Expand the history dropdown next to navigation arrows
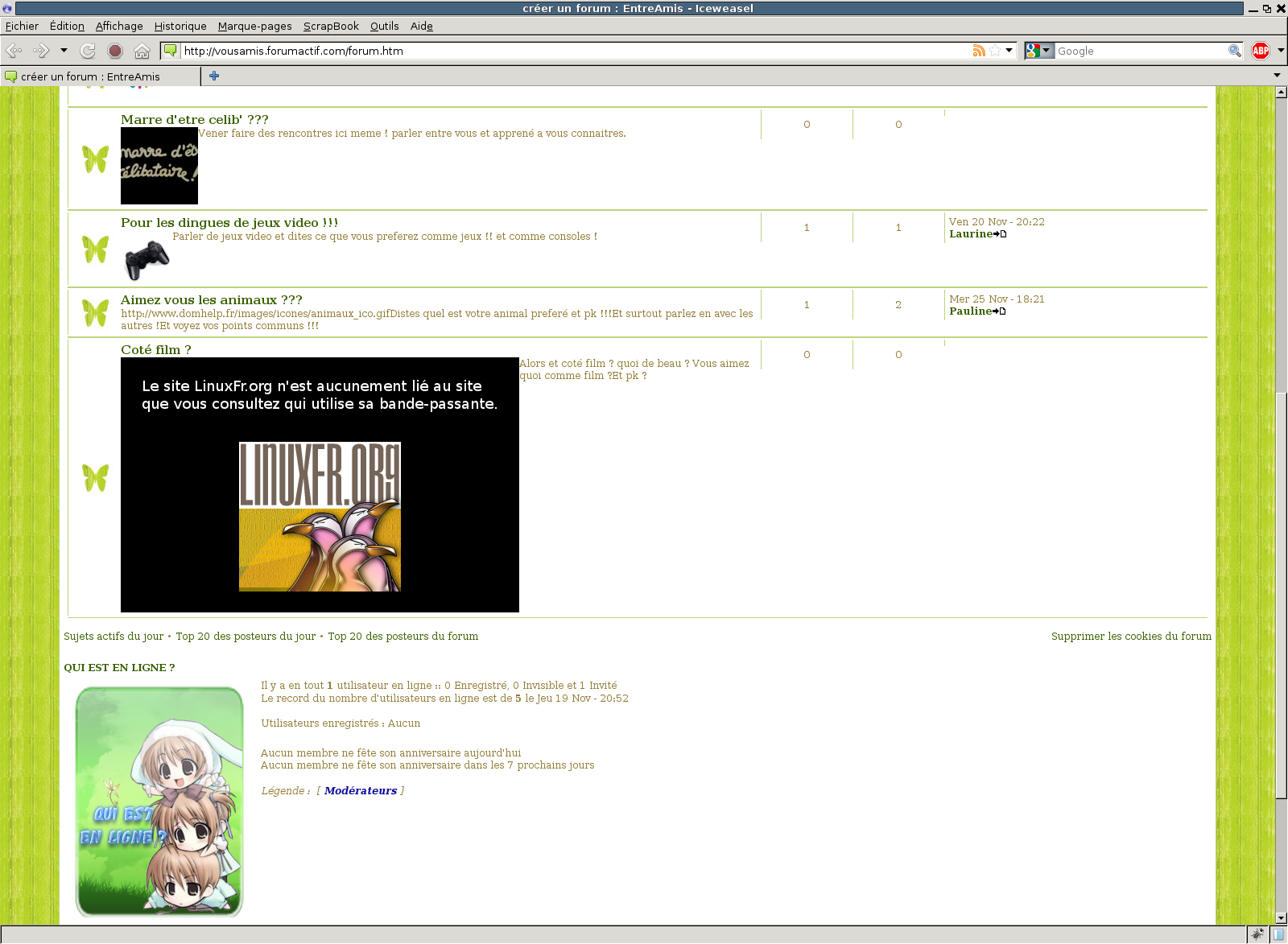The height and width of the screenshot is (944, 1288). click(x=64, y=51)
